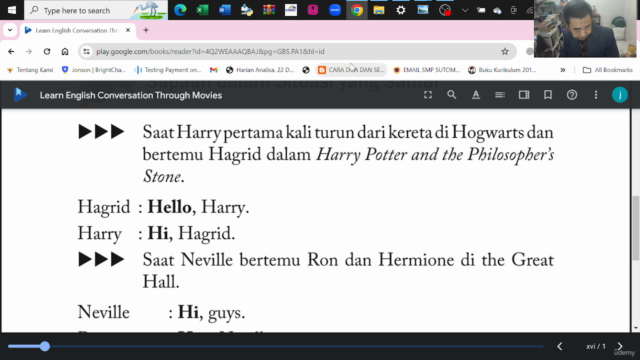Open the browser home page
Viewport: 640px width, 360px height.
[64, 51]
